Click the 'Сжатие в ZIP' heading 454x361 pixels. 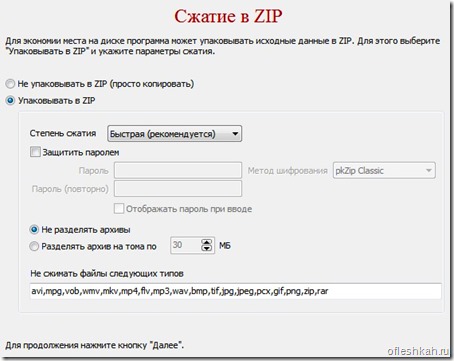click(x=228, y=16)
